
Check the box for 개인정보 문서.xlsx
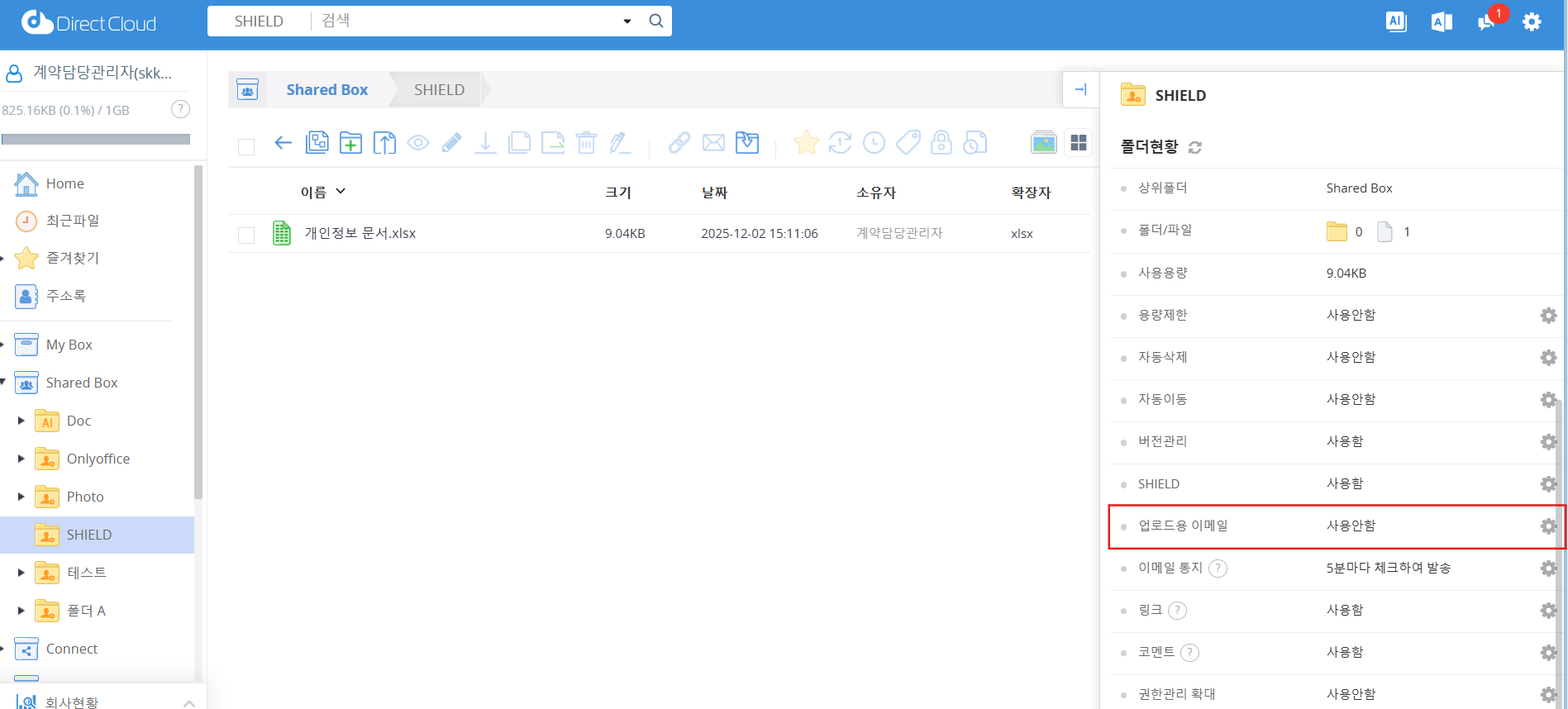[246, 236]
